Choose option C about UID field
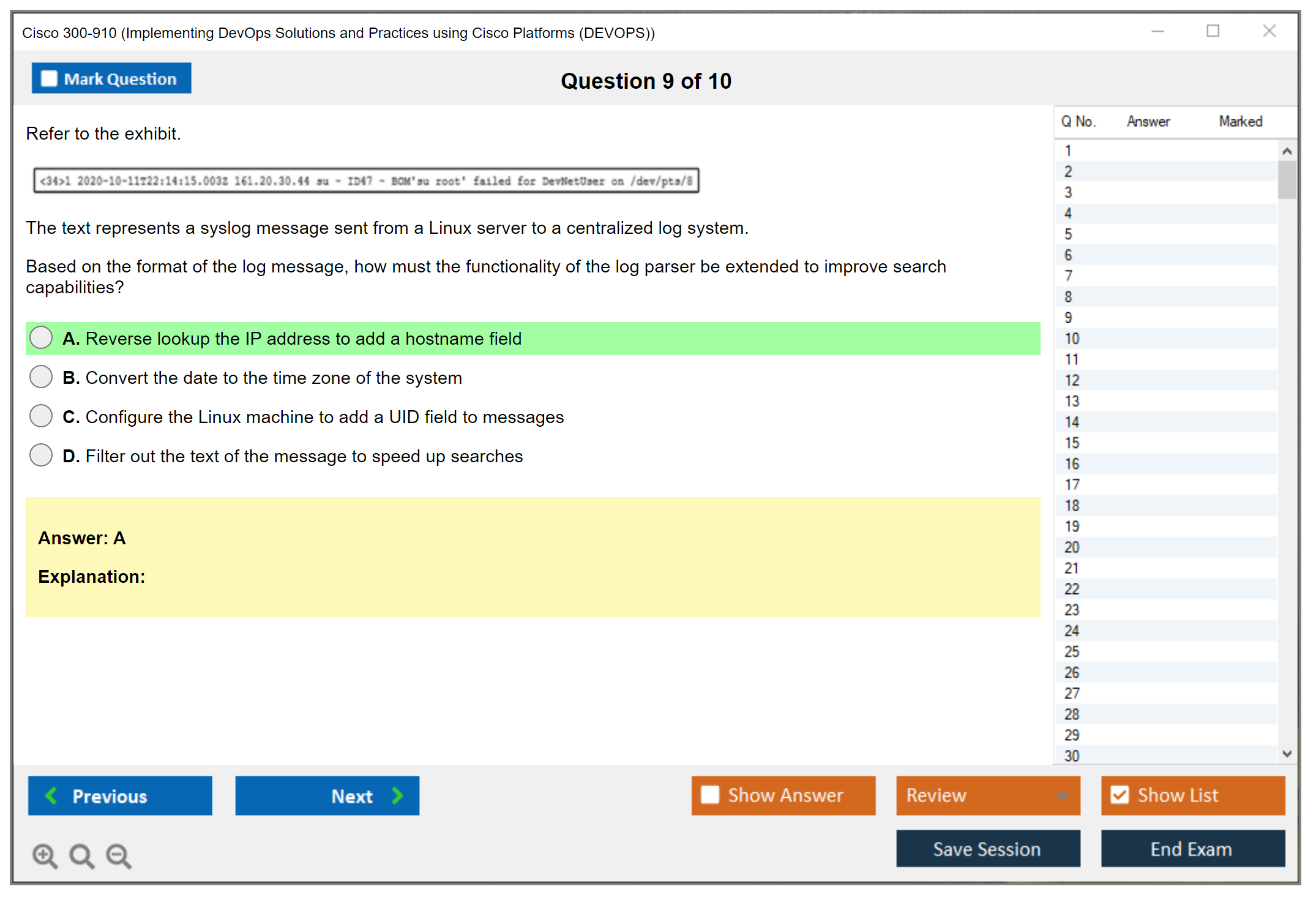This screenshot has width=1316, height=900. [41, 416]
